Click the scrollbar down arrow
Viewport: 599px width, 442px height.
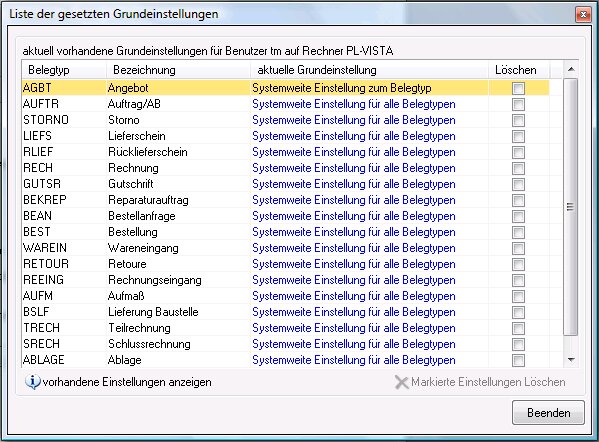click(571, 359)
